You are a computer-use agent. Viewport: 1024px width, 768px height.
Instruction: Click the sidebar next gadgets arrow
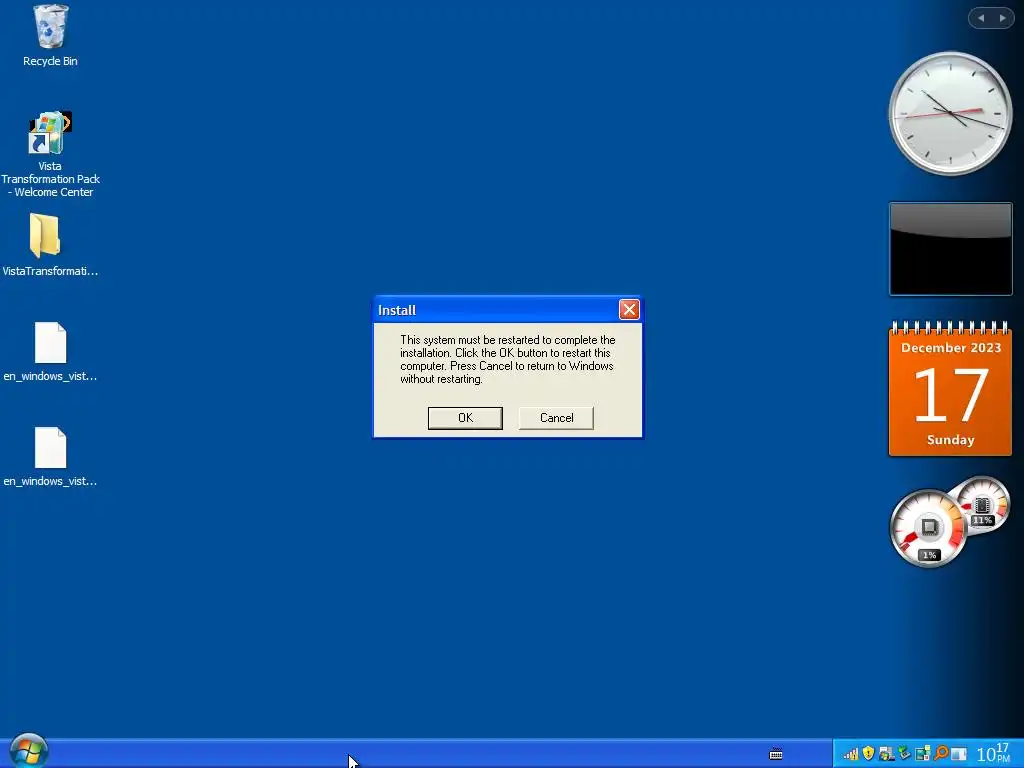click(x=1002, y=18)
